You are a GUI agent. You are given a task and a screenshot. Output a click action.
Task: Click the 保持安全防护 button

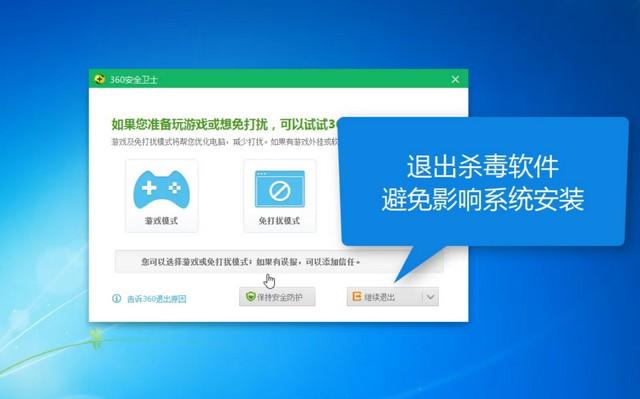[277, 297]
